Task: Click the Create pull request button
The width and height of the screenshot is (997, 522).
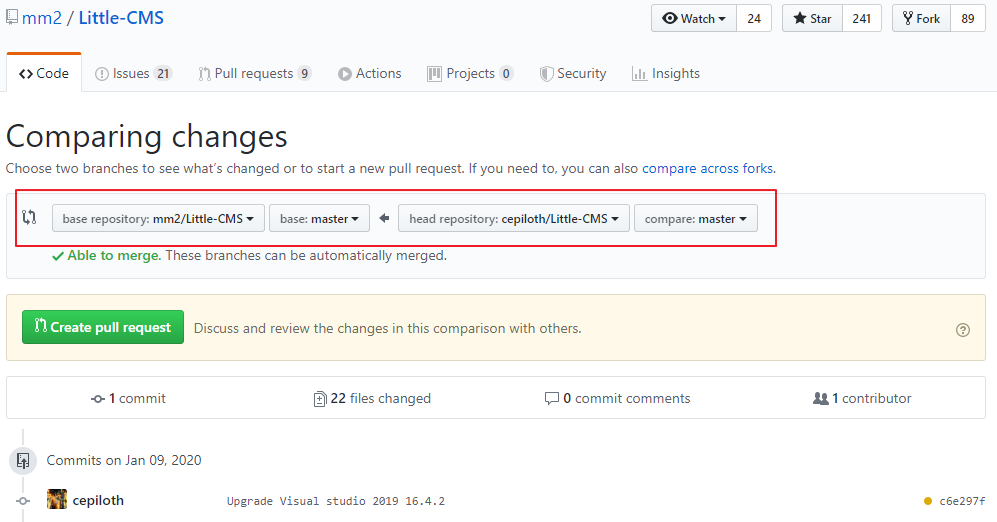Action: 103,327
